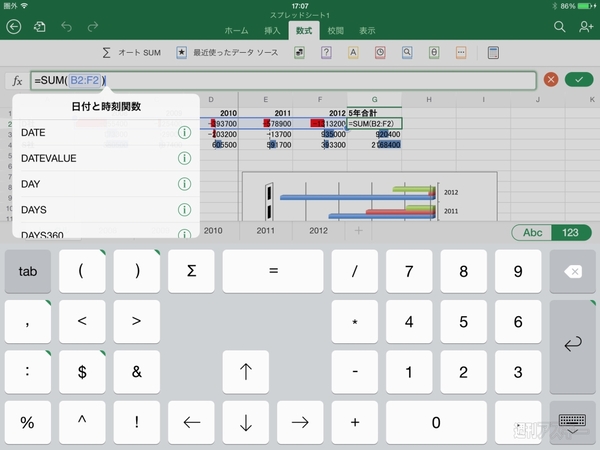Tap the up arrow key
Image resolution: width=600 pixels, height=450 pixels.
pyautogui.click(x=246, y=372)
